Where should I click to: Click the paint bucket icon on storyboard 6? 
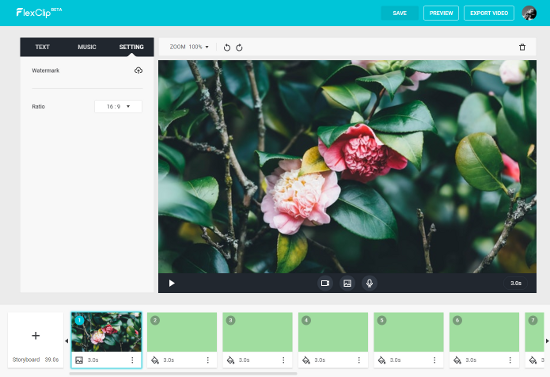click(457, 360)
